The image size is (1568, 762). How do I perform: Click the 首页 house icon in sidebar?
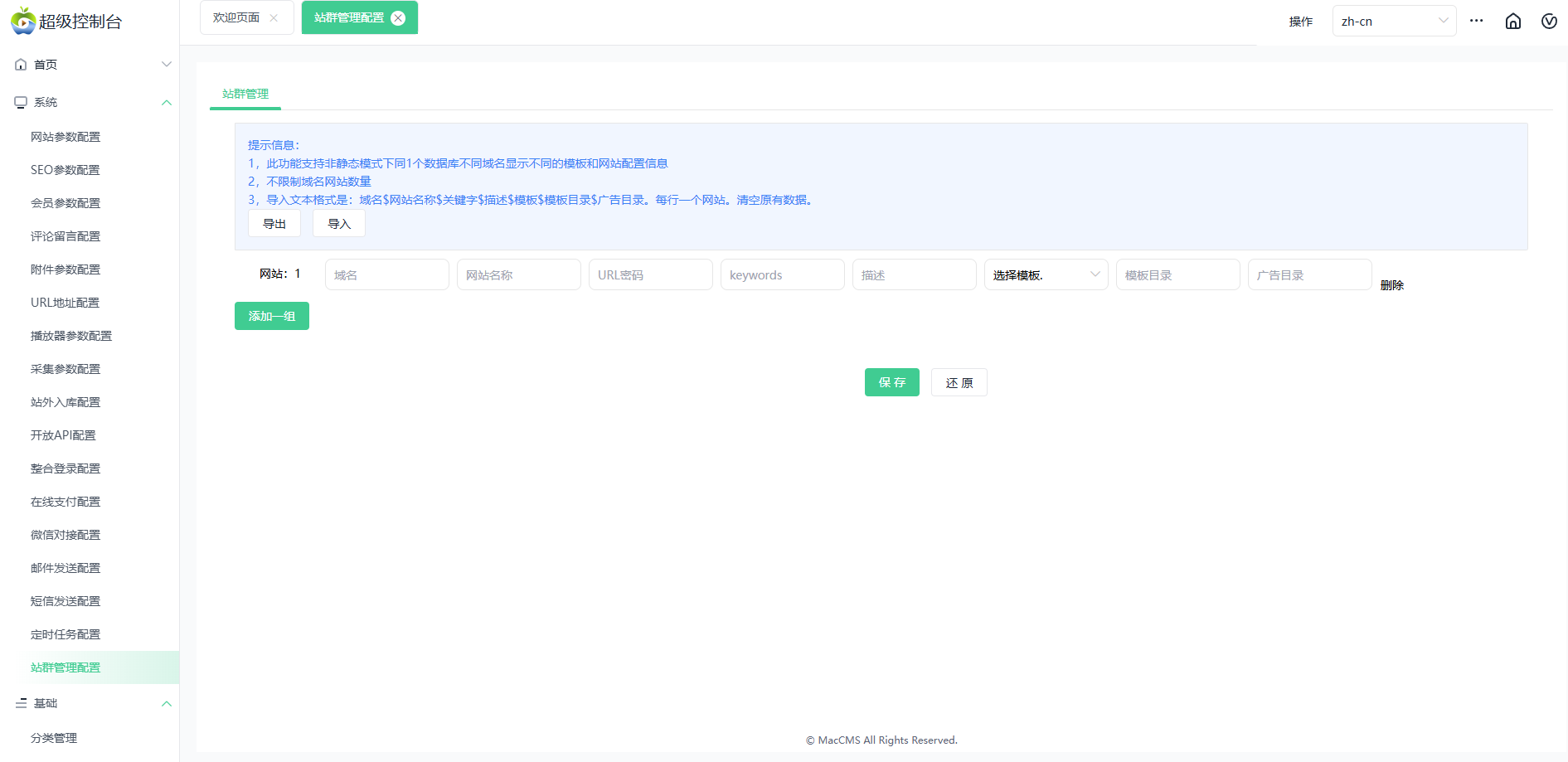coord(21,65)
